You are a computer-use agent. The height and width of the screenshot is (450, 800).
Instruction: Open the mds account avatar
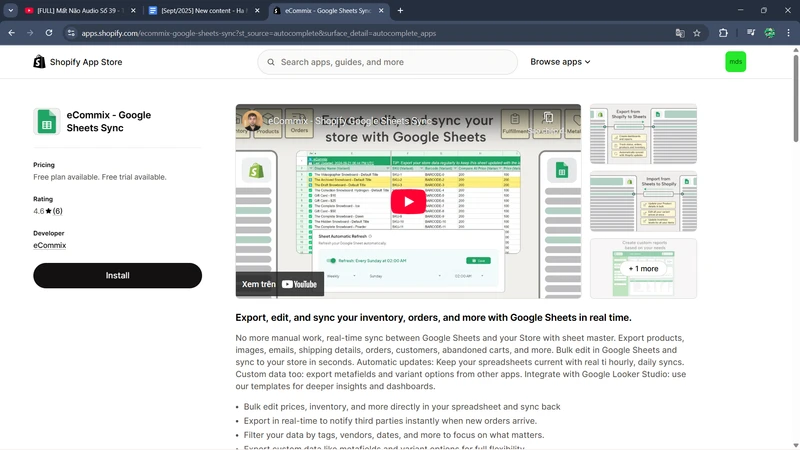(735, 62)
